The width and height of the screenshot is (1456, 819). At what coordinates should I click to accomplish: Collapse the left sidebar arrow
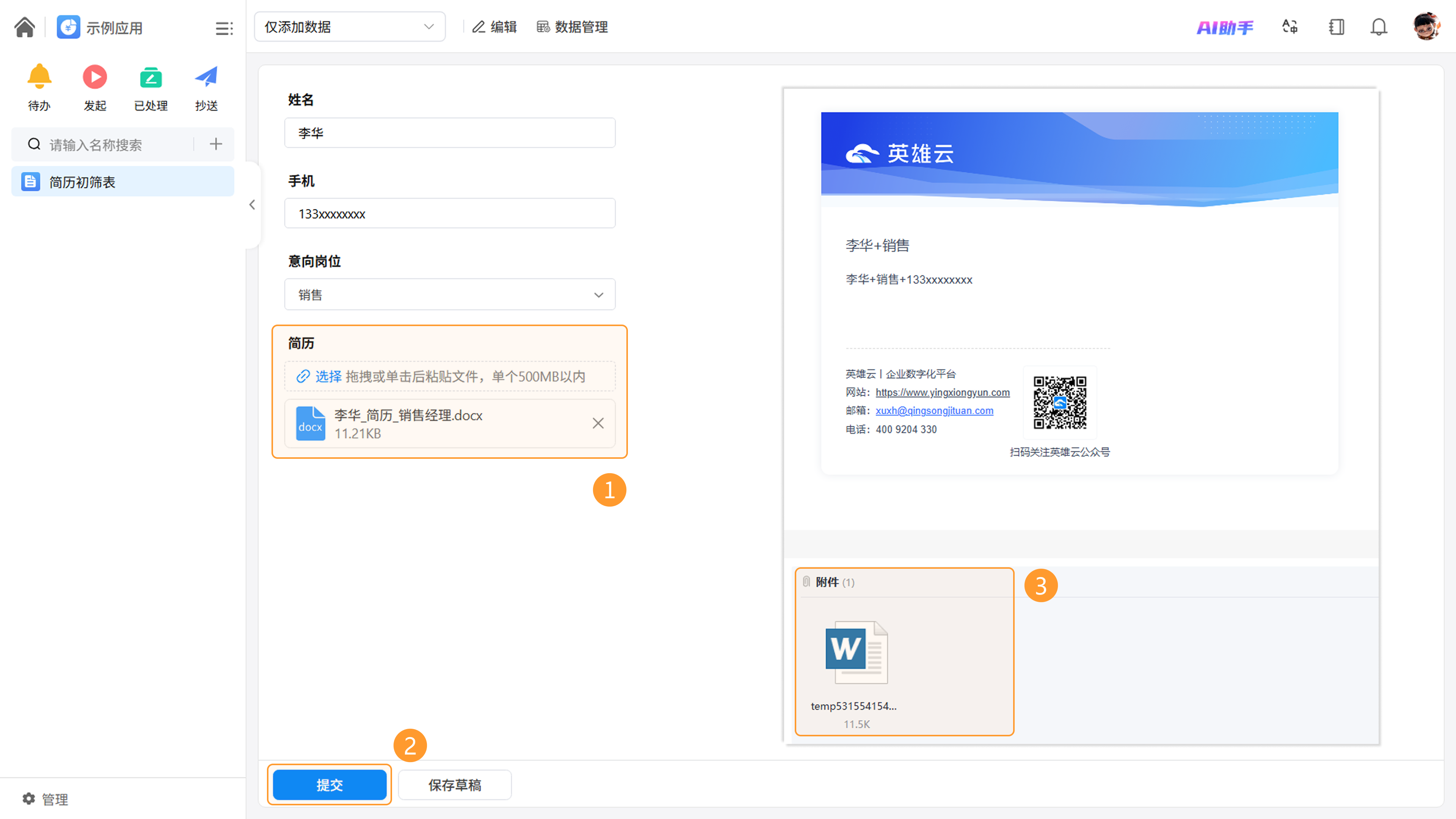click(x=252, y=205)
